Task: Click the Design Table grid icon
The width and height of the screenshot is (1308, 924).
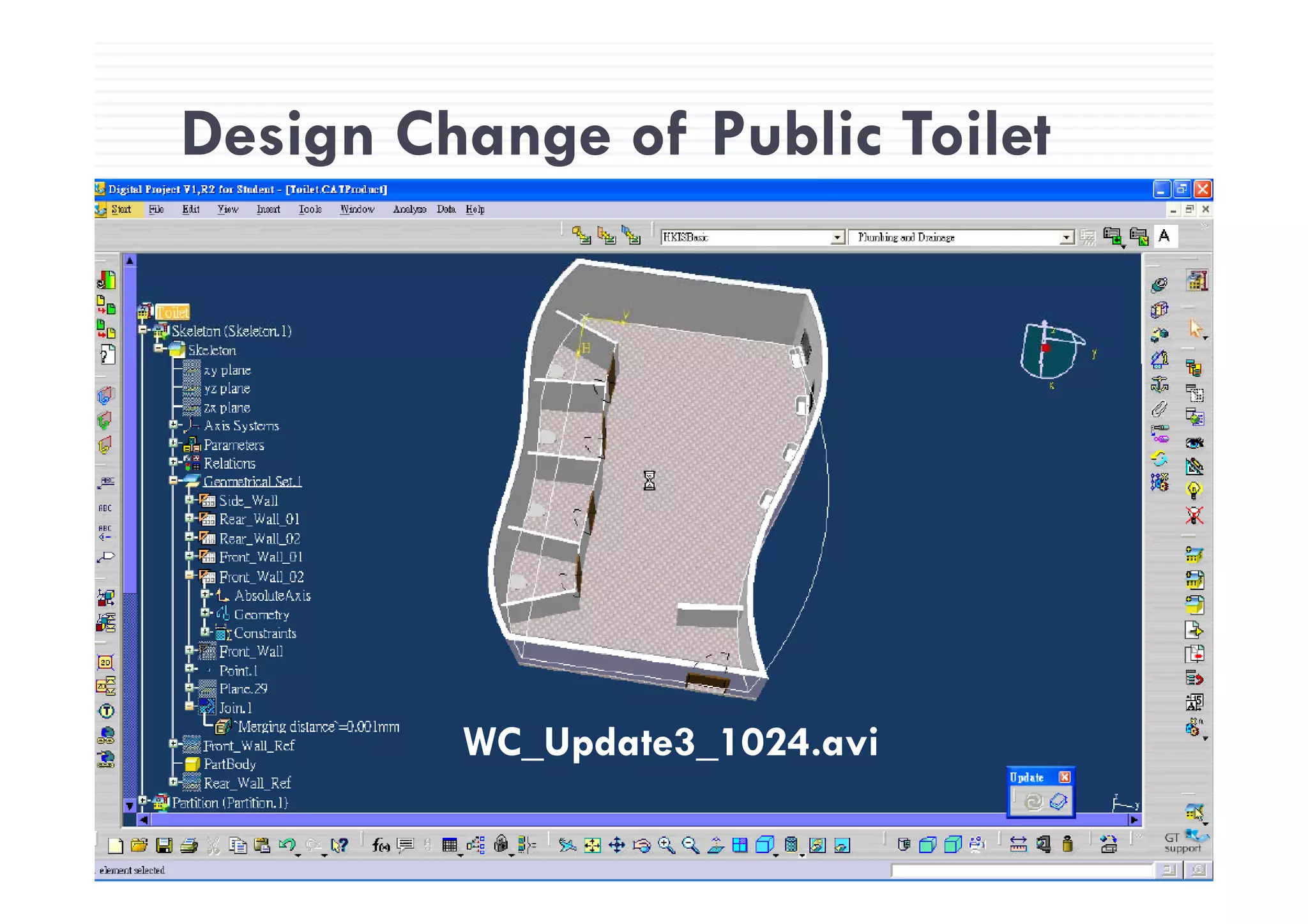Action: (450, 845)
